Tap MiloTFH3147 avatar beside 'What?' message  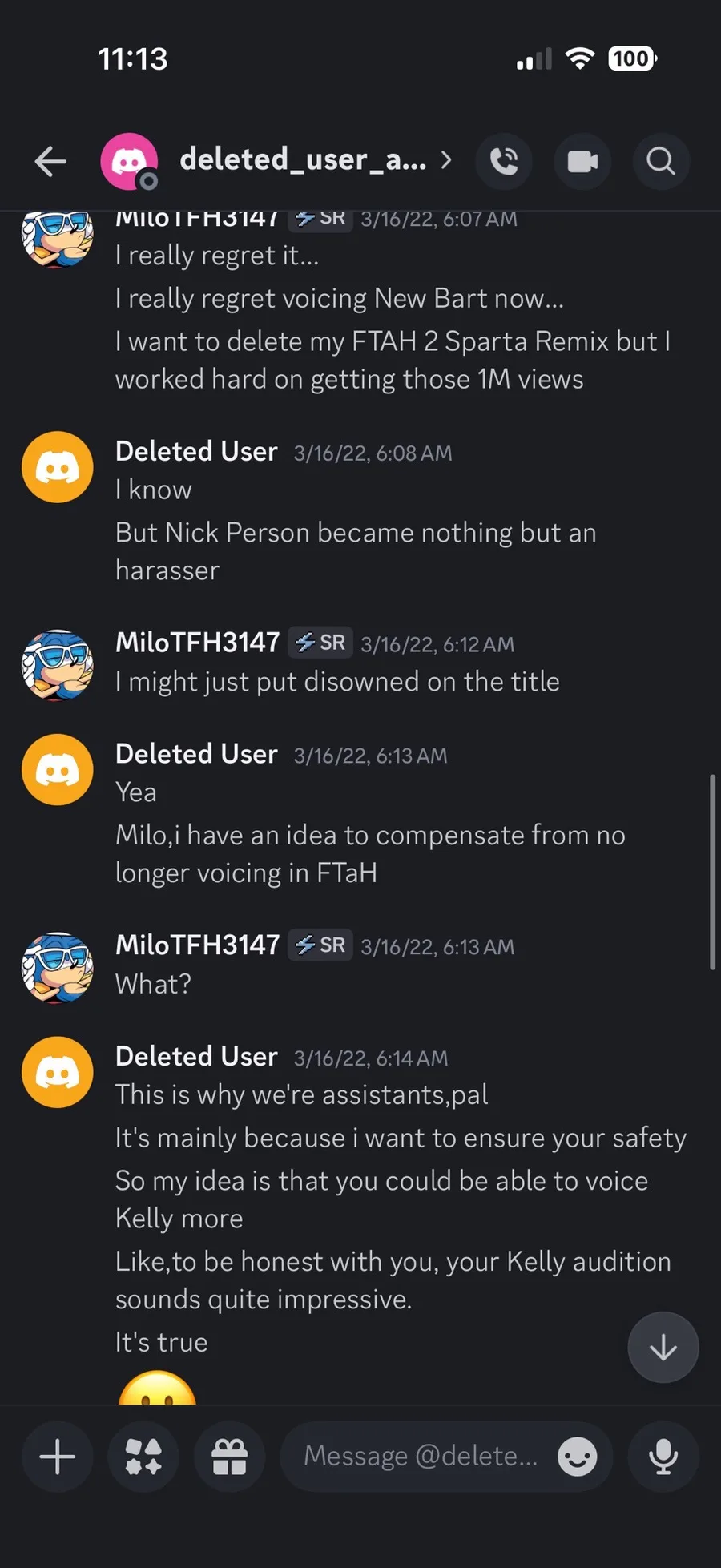58,968
